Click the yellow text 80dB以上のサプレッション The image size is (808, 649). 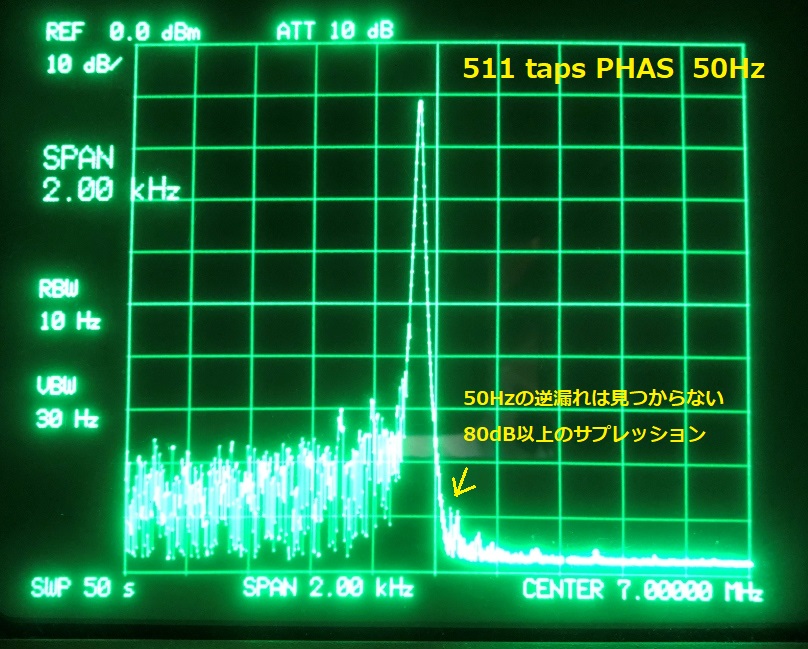coord(584,434)
